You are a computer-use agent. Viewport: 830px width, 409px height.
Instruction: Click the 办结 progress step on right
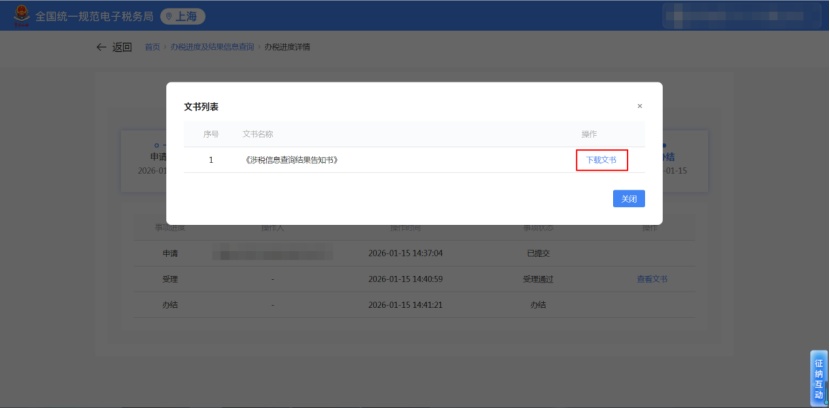pos(668,157)
